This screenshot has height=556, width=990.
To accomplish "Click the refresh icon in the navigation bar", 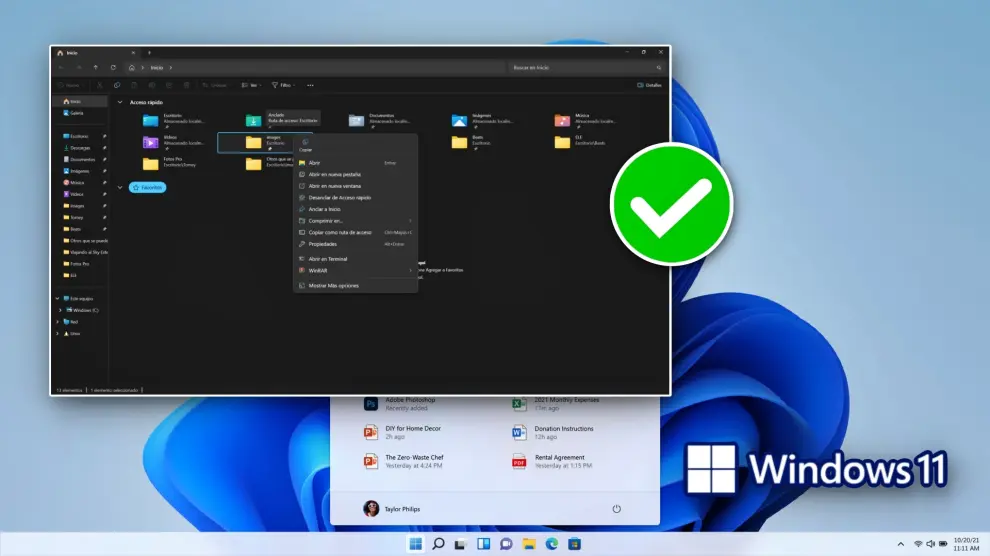I will (x=113, y=68).
